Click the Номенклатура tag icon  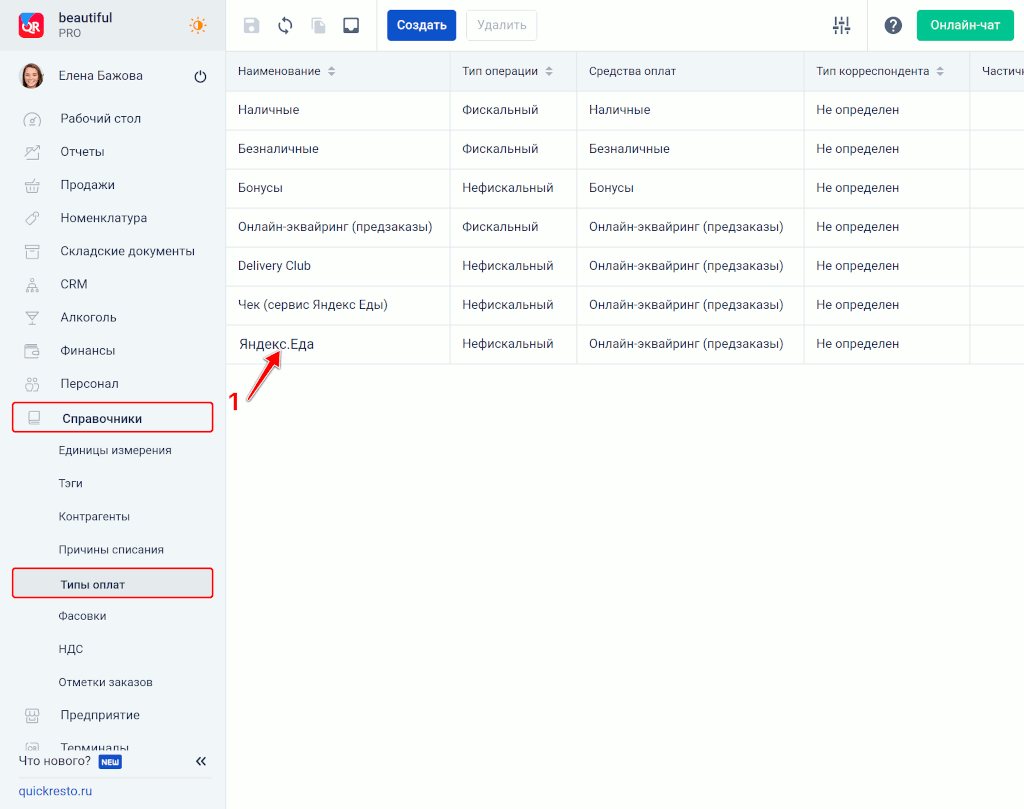(x=32, y=218)
